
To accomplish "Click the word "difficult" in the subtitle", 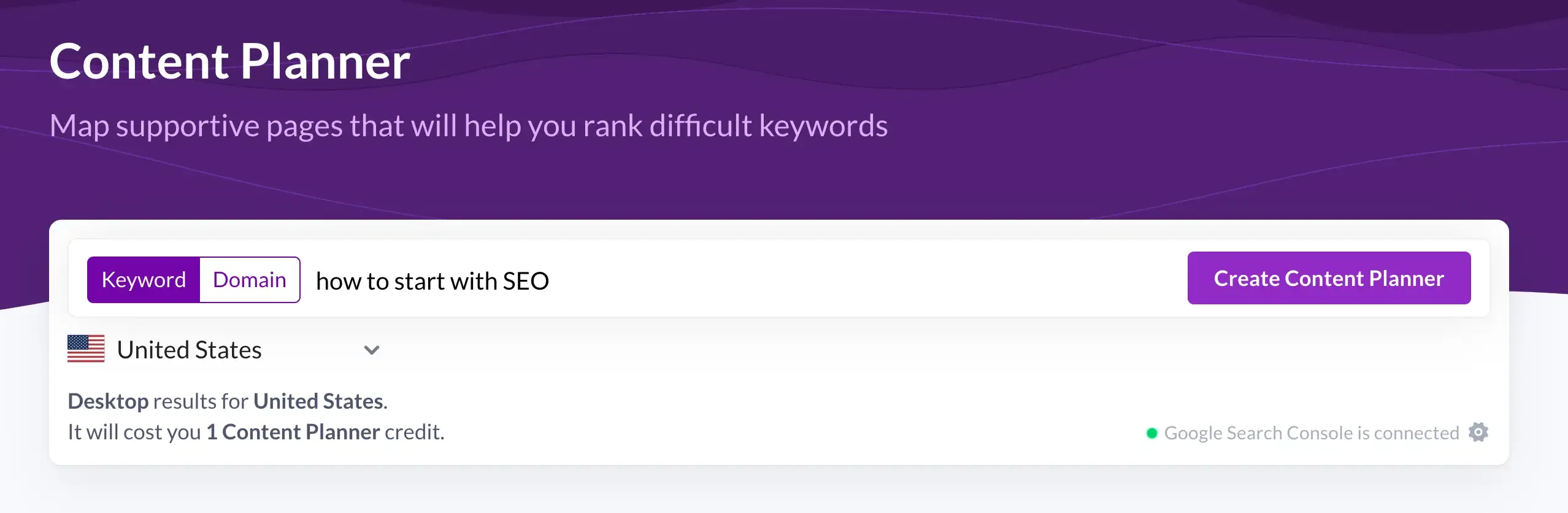I will point(700,126).
